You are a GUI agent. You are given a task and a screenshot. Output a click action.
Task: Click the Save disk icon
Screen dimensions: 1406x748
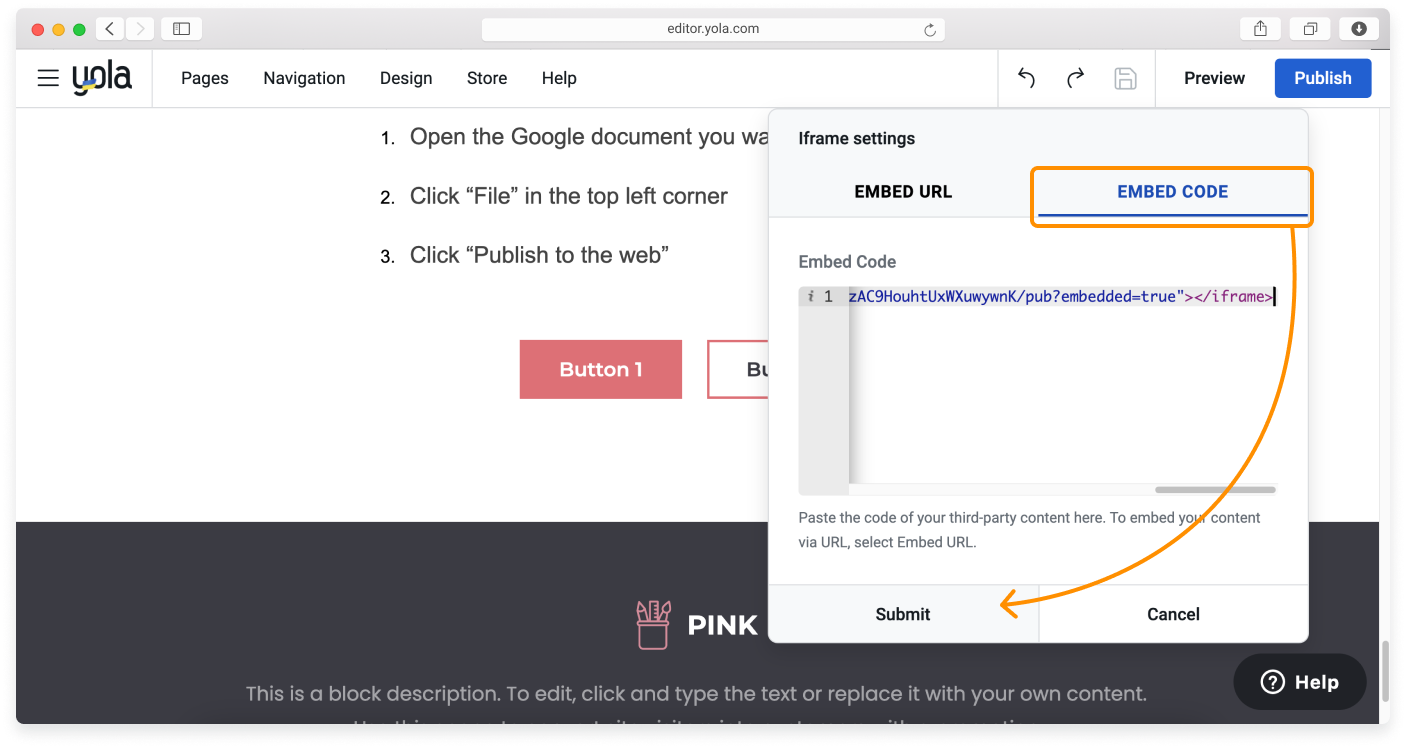click(x=1125, y=78)
